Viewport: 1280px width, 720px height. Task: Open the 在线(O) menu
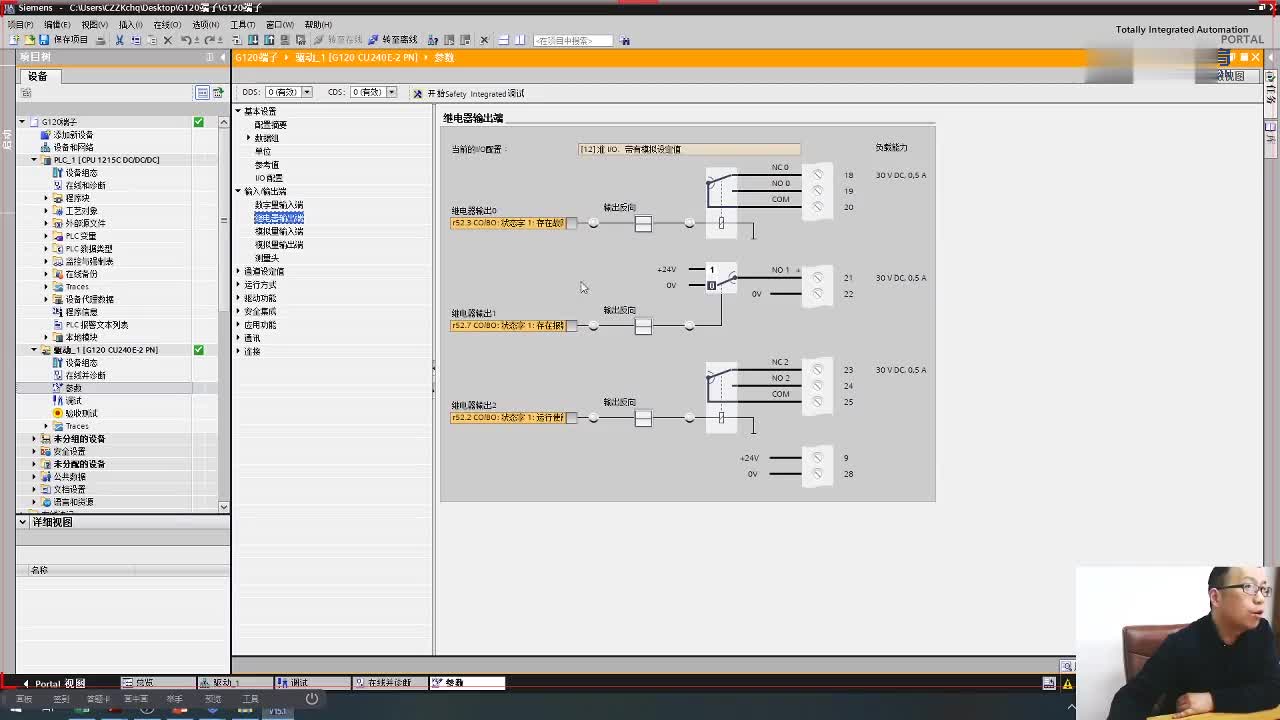click(168, 24)
